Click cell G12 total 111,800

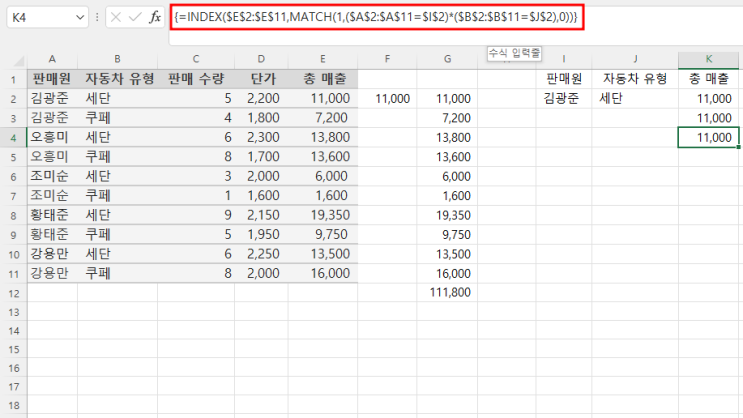(447, 292)
